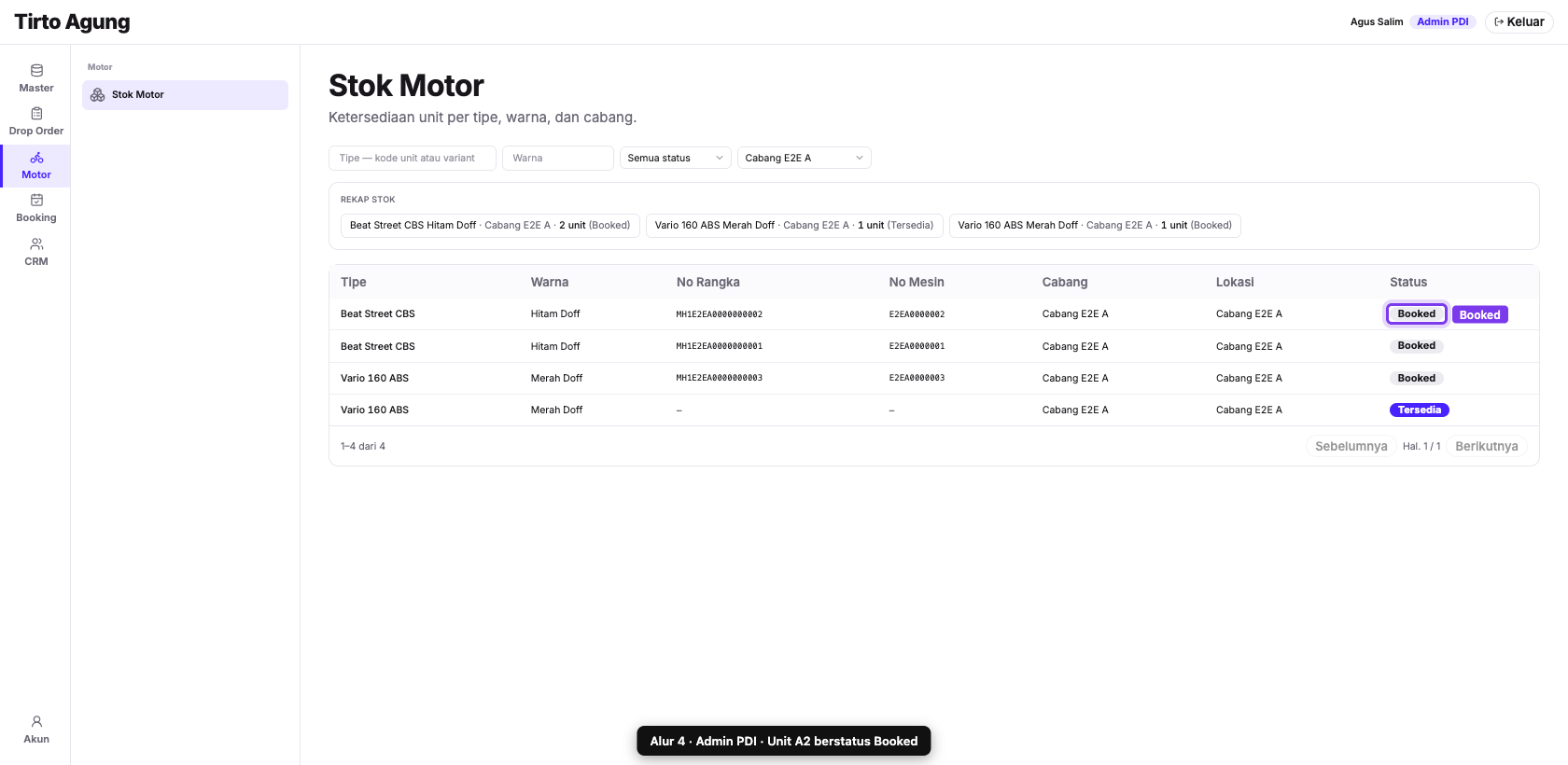
Task: Select frame number MH1E2EA0000000001
Action: pyautogui.click(x=720, y=346)
